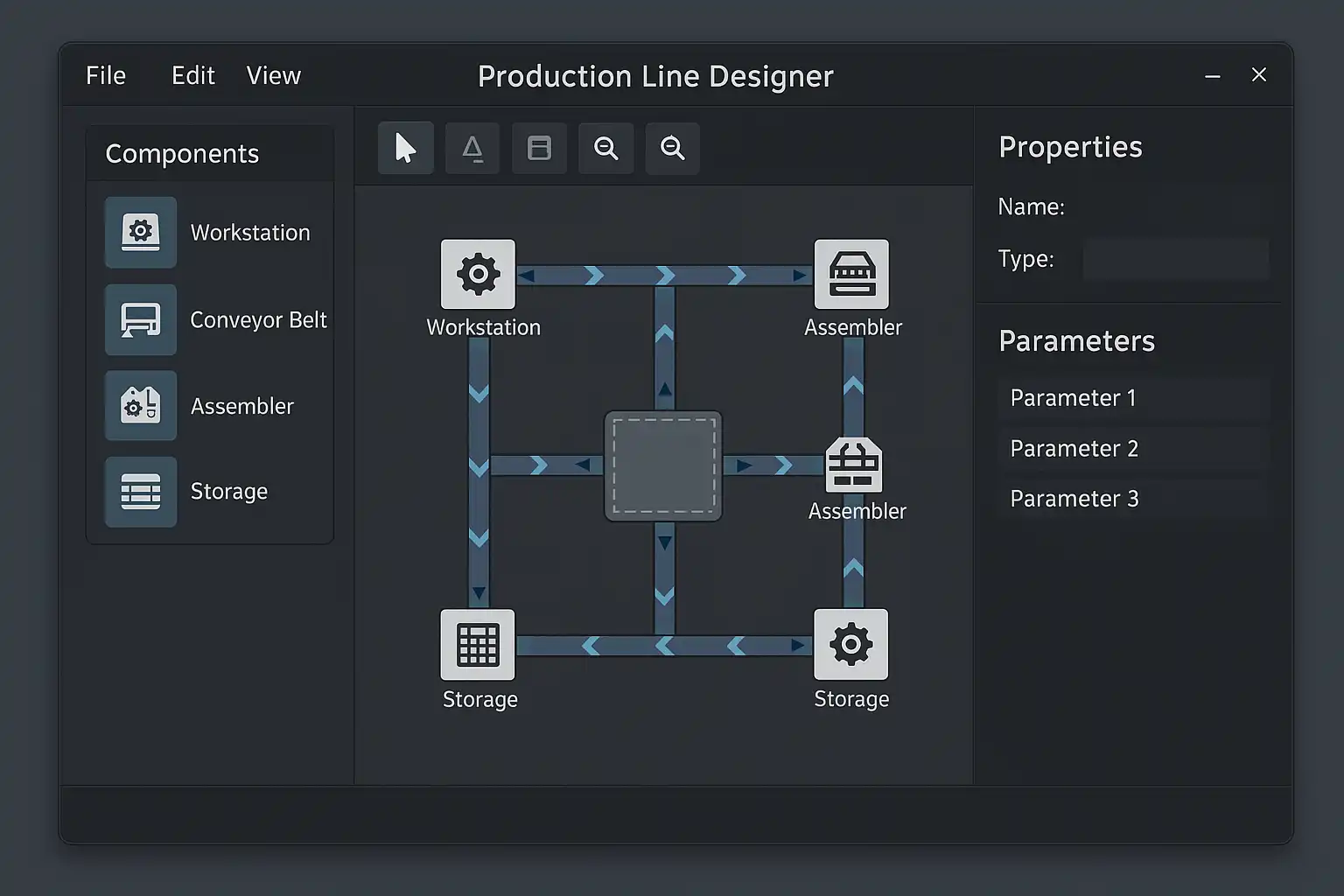Click the dashed empty placeholder in canvas center

(663, 465)
